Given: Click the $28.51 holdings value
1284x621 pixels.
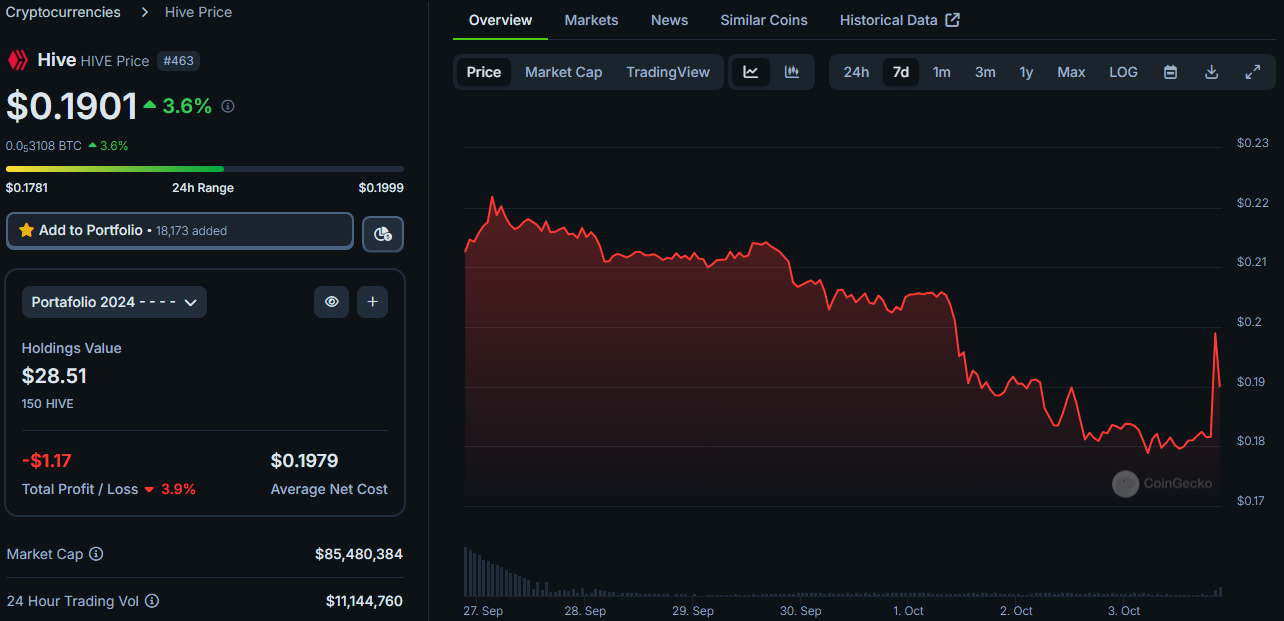Looking at the screenshot, I should [x=54, y=376].
